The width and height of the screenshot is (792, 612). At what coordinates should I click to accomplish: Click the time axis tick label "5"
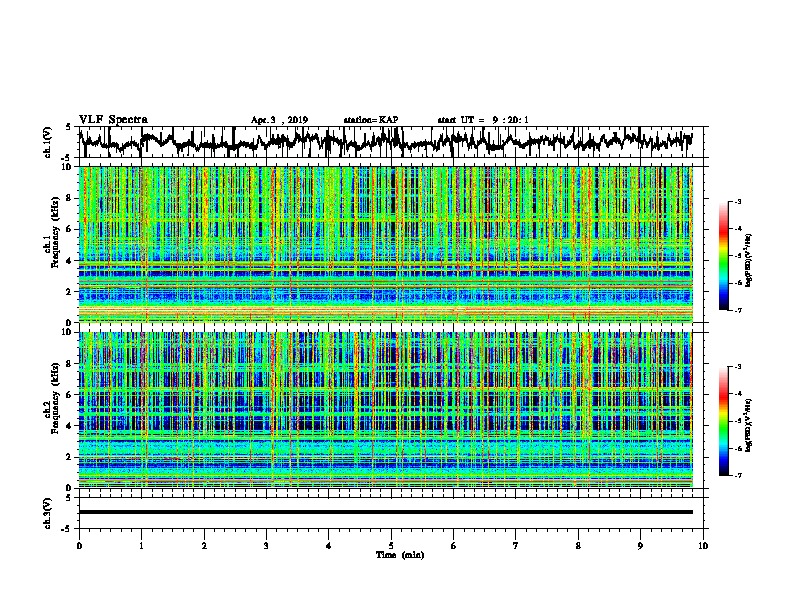tap(391, 546)
